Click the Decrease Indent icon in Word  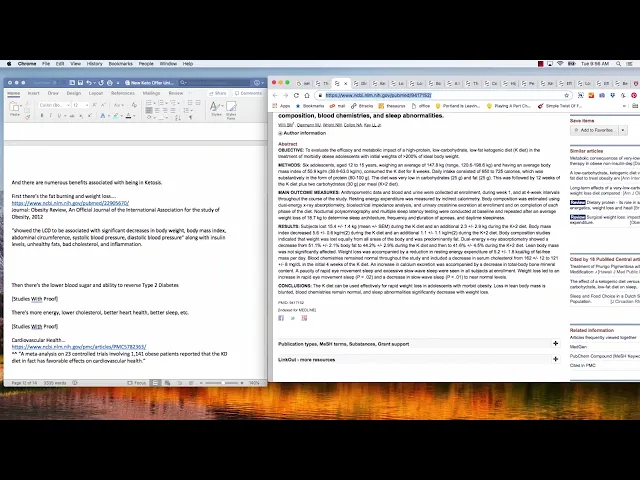coord(190,103)
